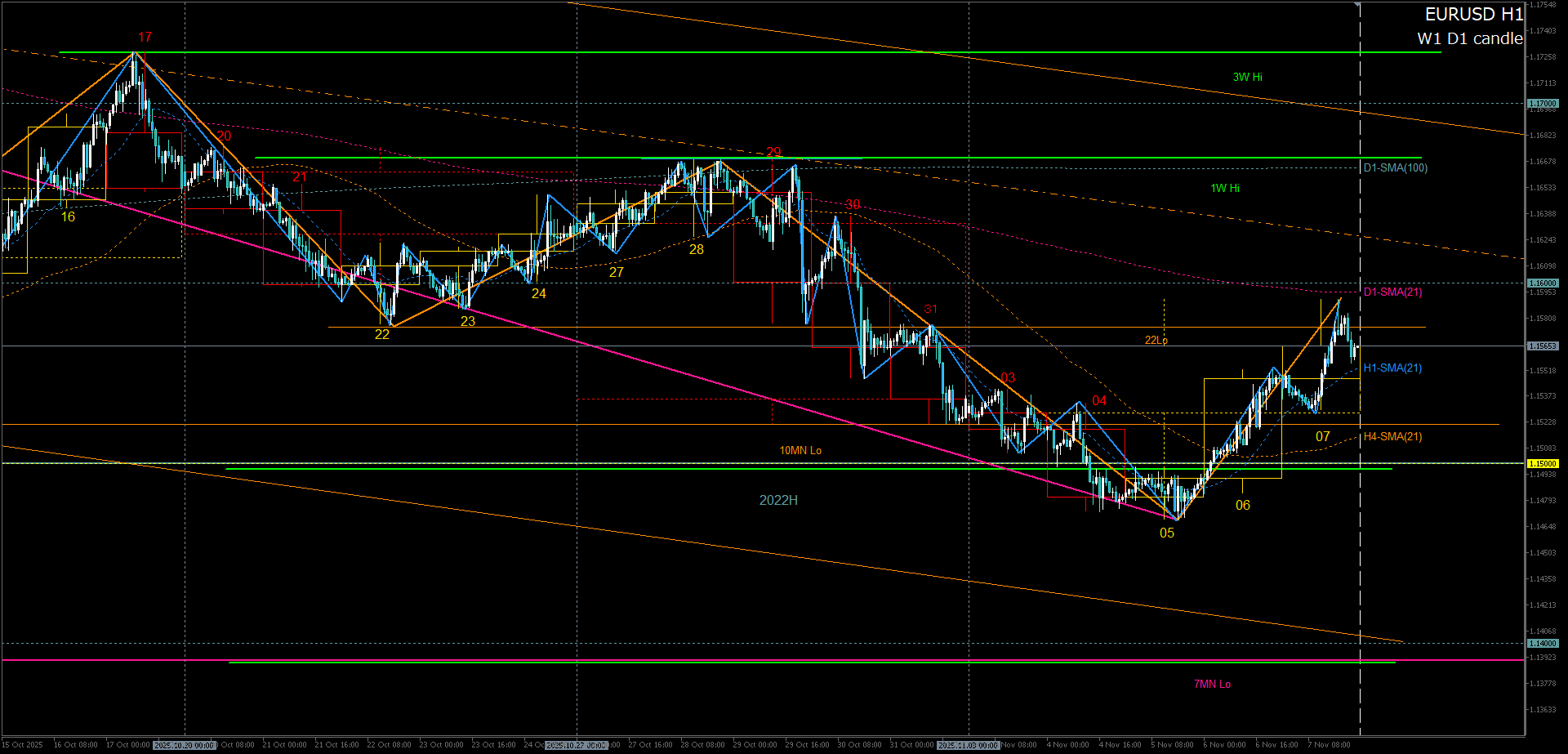Click the yellow 1.15000 price tag
The image size is (1568, 754).
1543,464
